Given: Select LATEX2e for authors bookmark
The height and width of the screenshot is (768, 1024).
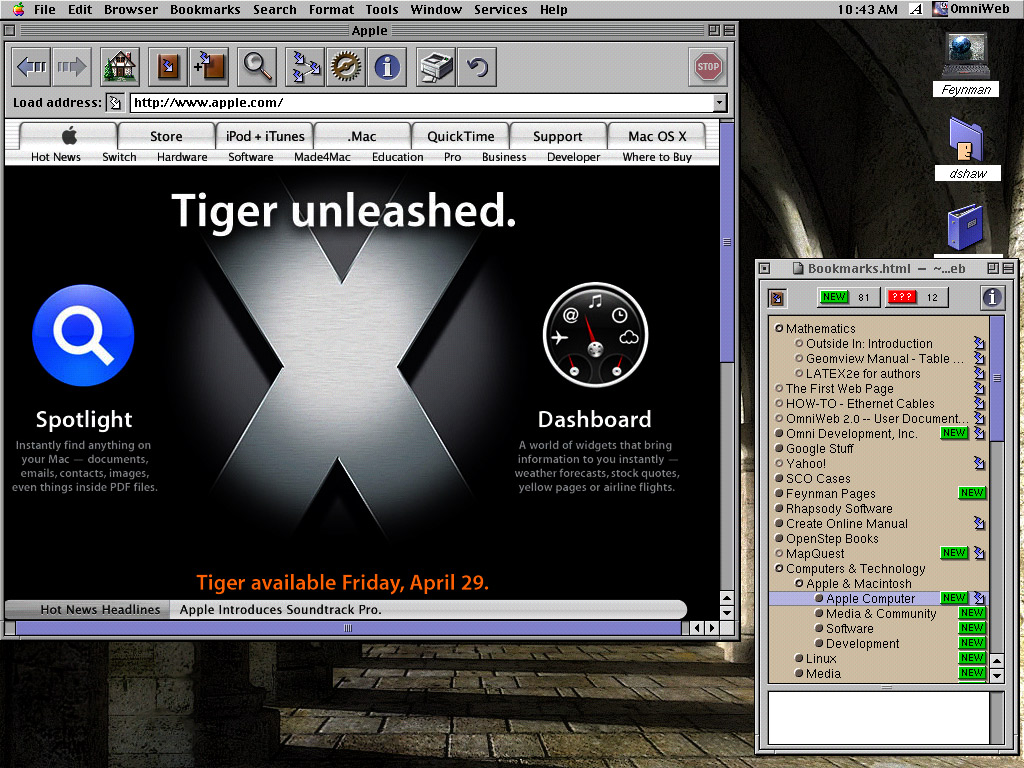Looking at the screenshot, I should click(x=863, y=373).
